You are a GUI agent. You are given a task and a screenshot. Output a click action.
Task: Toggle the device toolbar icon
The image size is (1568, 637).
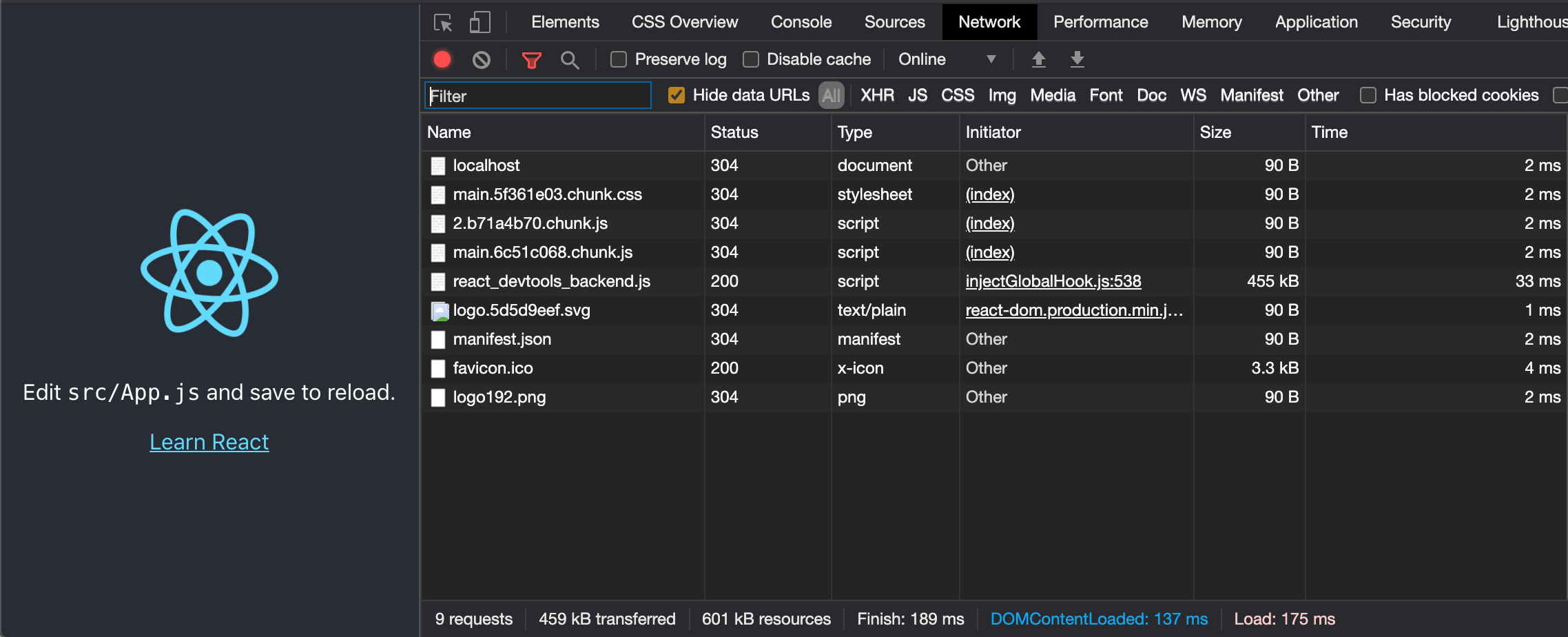pos(480,23)
